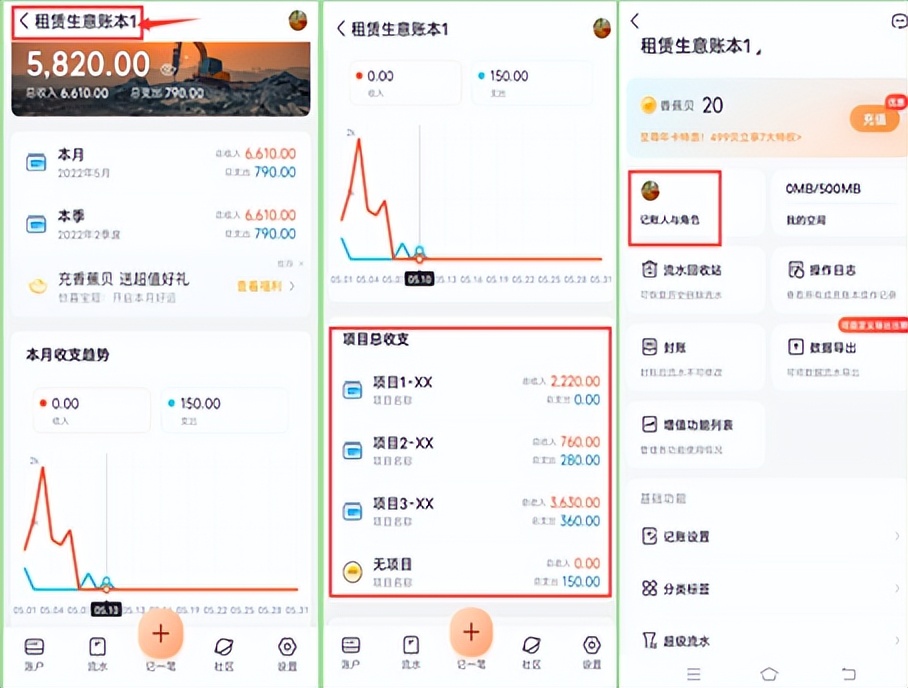Switch to the 设置 tab

point(287,645)
